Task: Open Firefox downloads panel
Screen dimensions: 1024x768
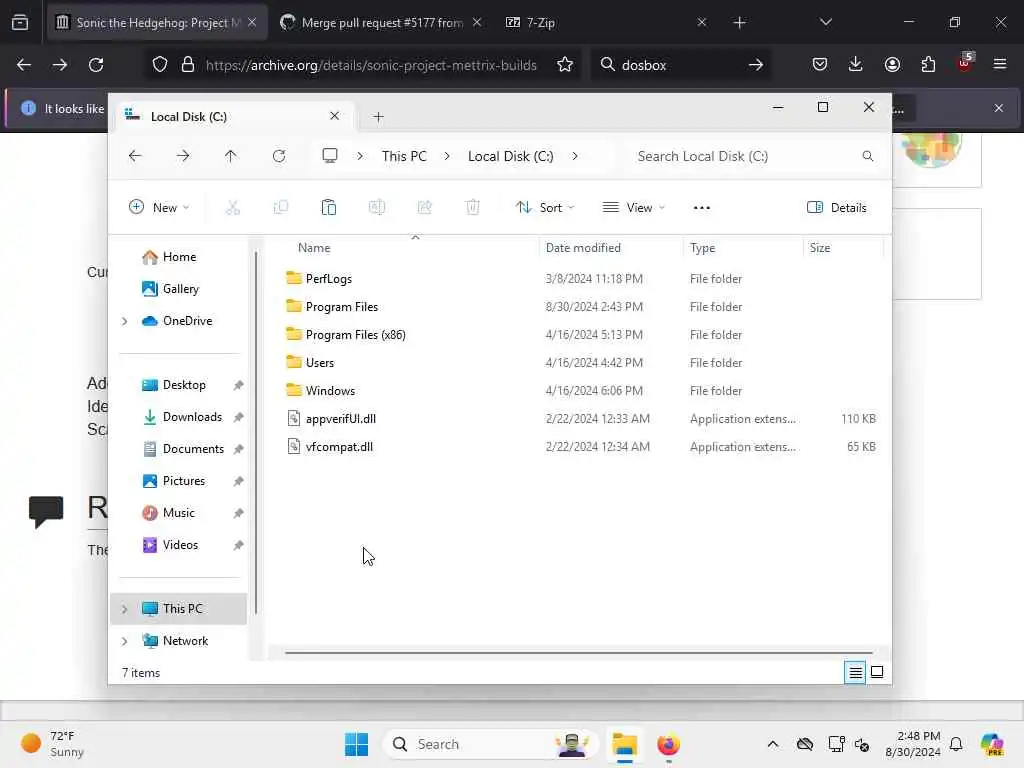Action: (856, 64)
